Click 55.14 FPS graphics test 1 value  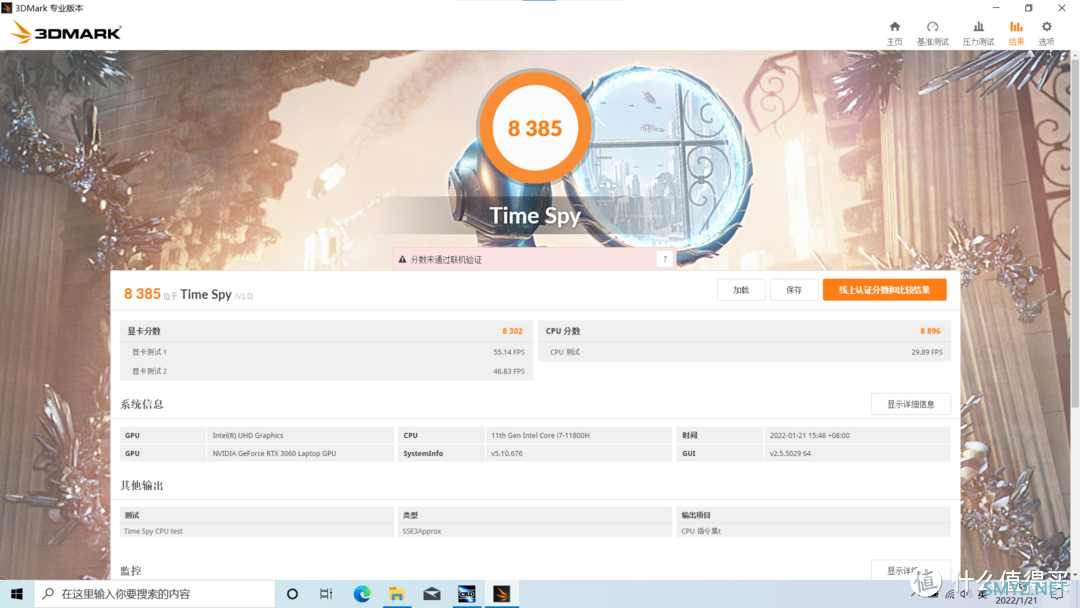click(508, 352)
